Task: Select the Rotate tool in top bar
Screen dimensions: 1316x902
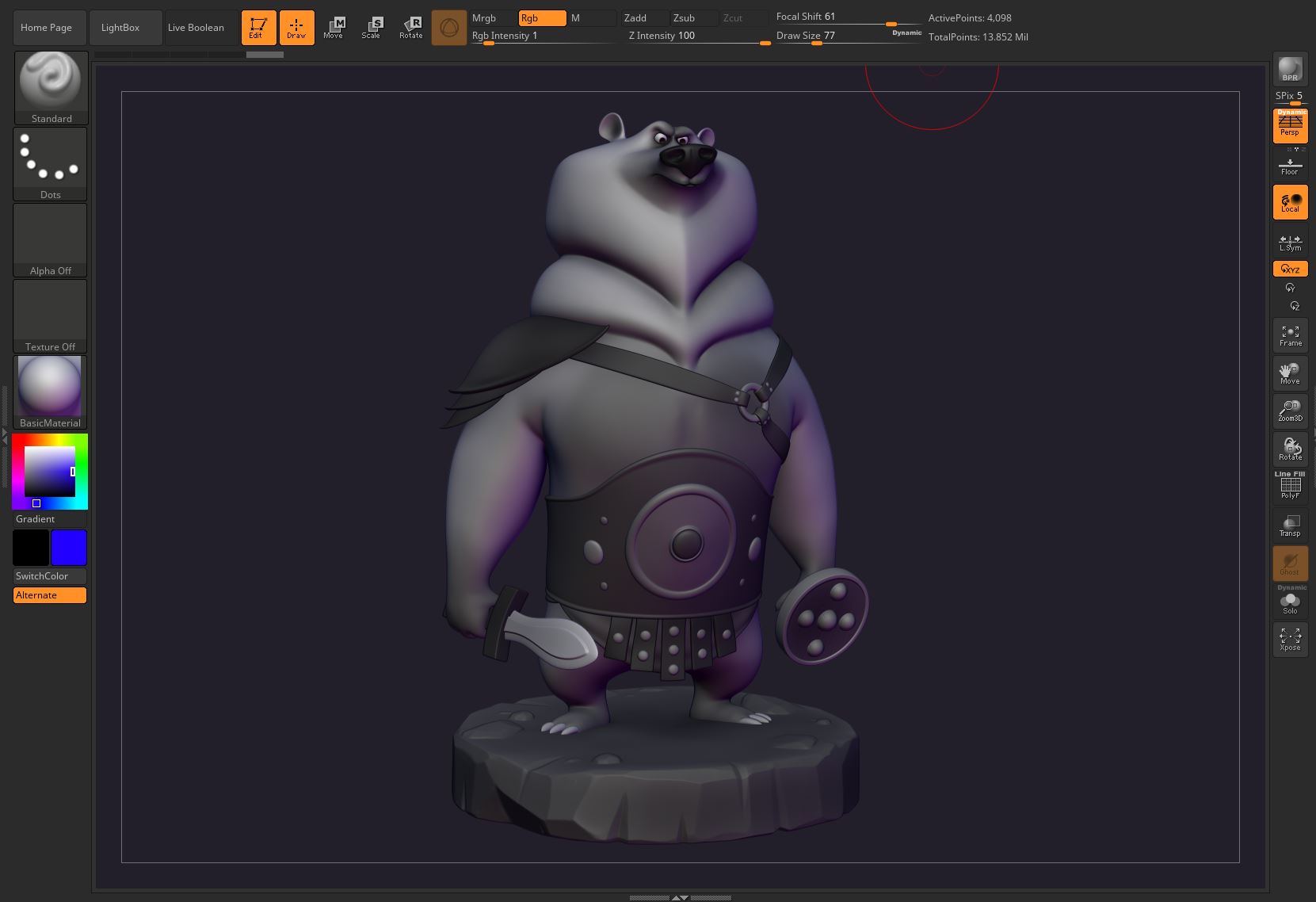Action: point(410,28)
